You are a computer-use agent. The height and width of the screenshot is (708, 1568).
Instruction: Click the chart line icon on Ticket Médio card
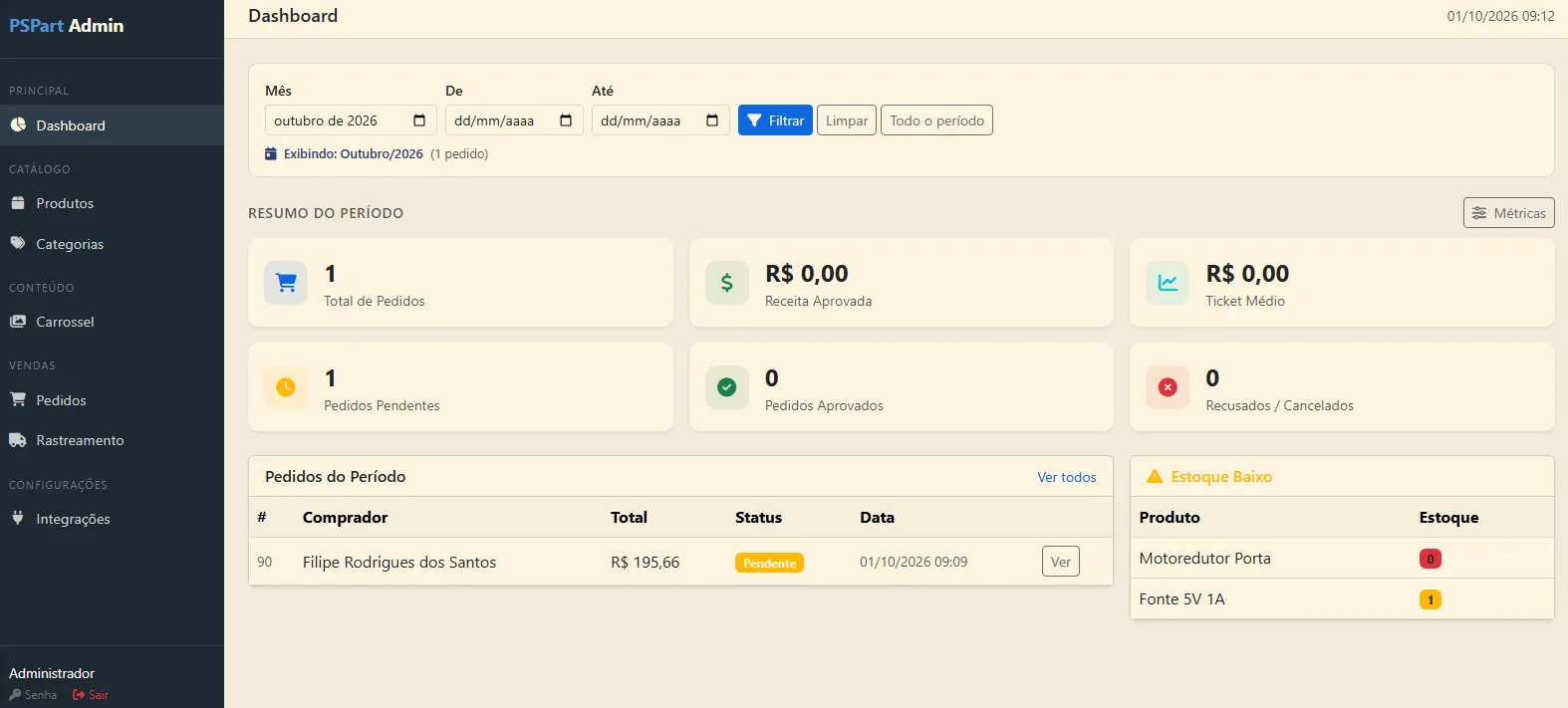point(1168,283)
